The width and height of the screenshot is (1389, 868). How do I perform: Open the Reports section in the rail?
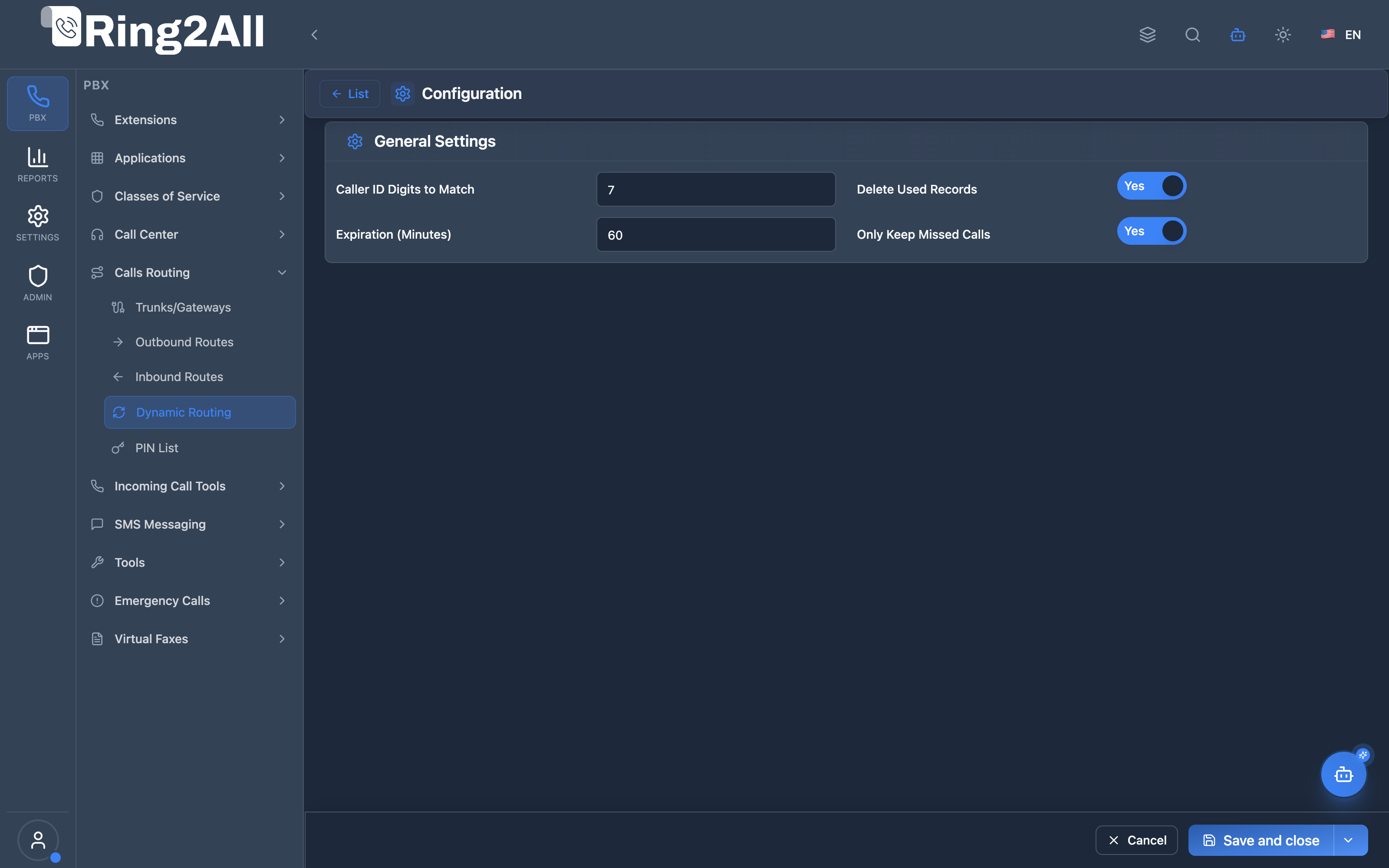point(38,165)
